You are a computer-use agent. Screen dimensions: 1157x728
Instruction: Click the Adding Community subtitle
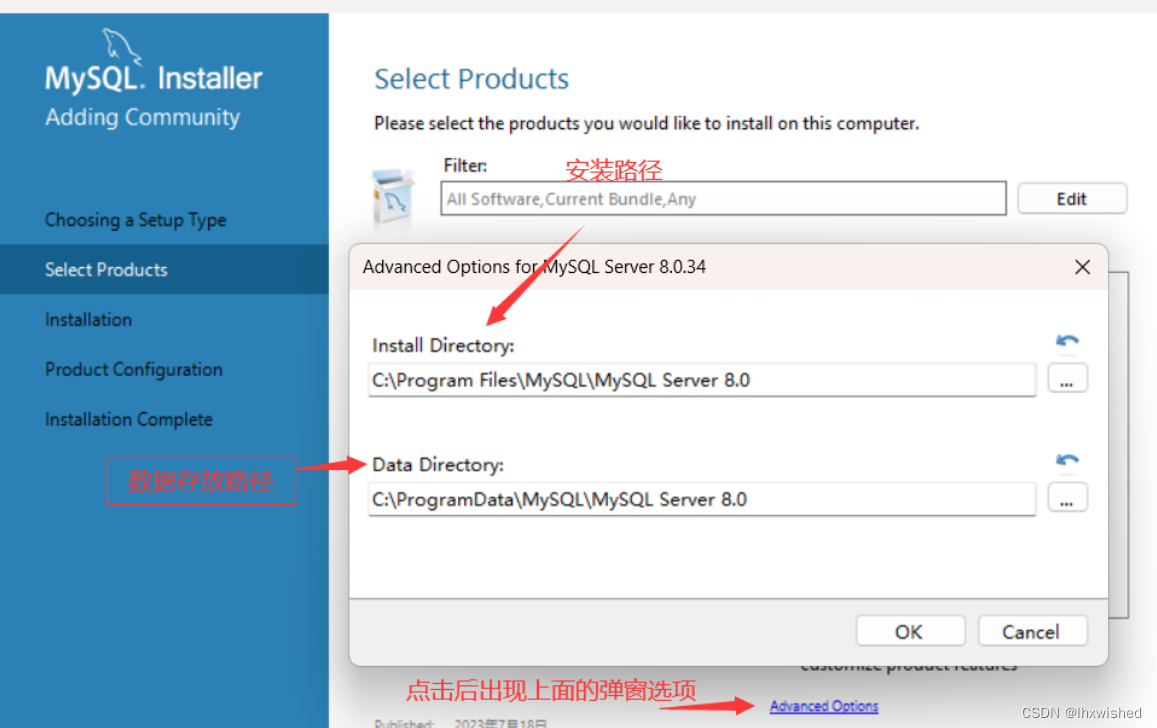(x=142, y=117)
